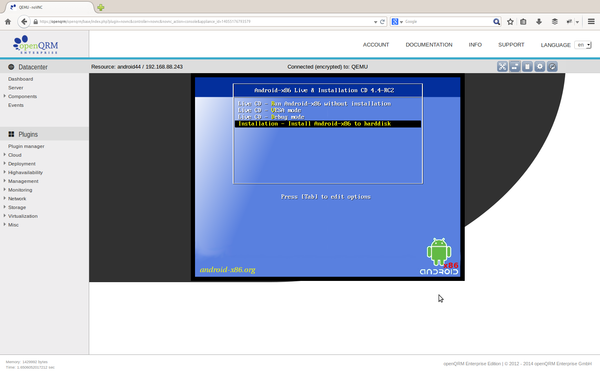Viewport: 600px width, 374px height.
Task: Click the noVNC disconnect icon
Action: click(552, 67)
